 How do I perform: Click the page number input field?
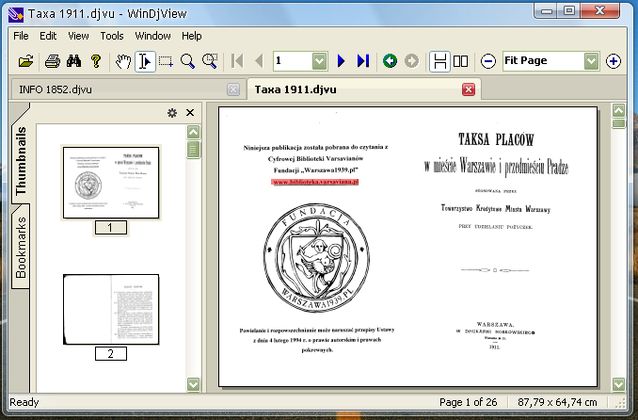click(x=293, y=61)
